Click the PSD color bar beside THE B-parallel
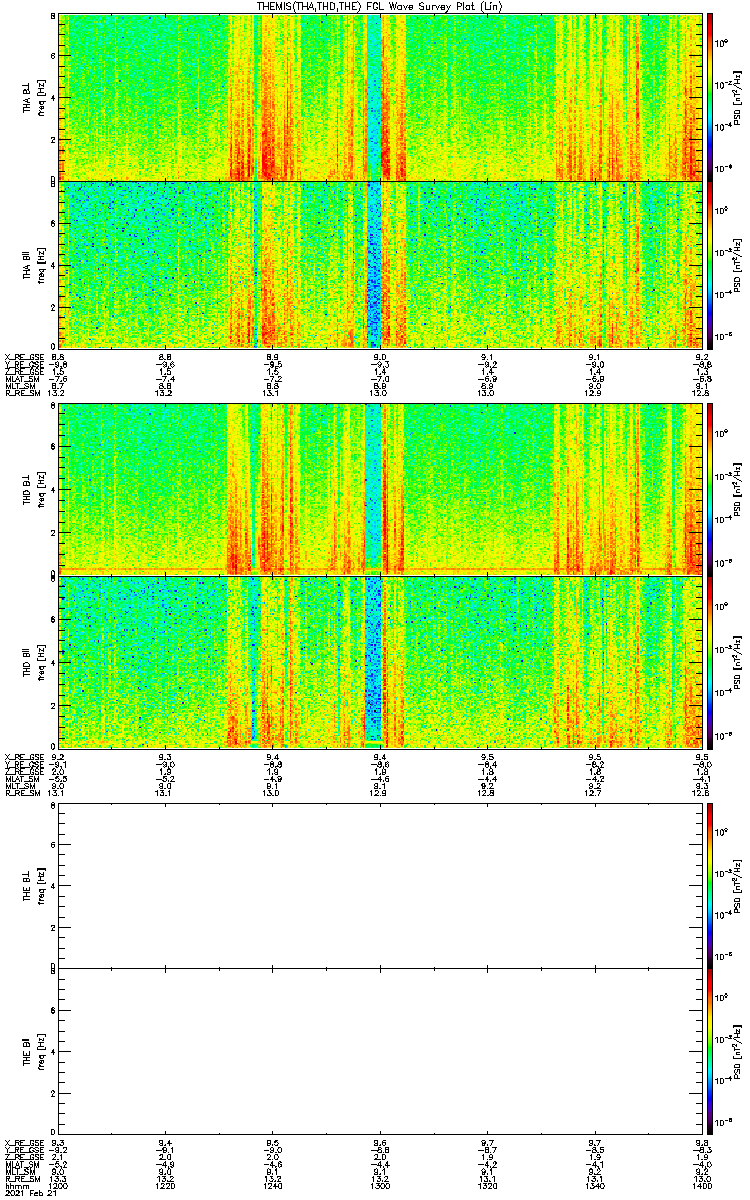Screen dimensions: 750x1200 (x=711, y=1052)
